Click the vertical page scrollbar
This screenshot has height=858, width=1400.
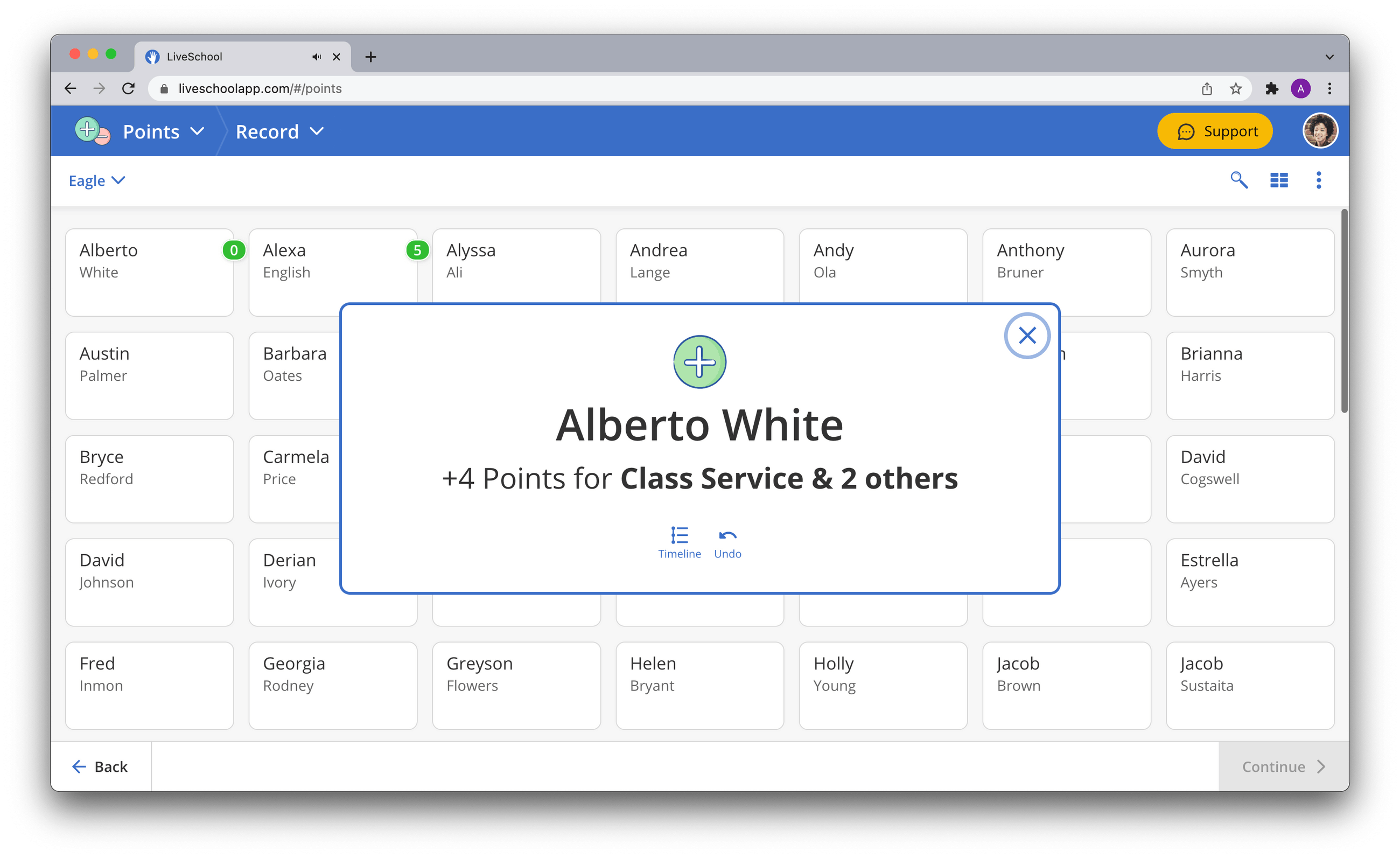(1344, 311)
